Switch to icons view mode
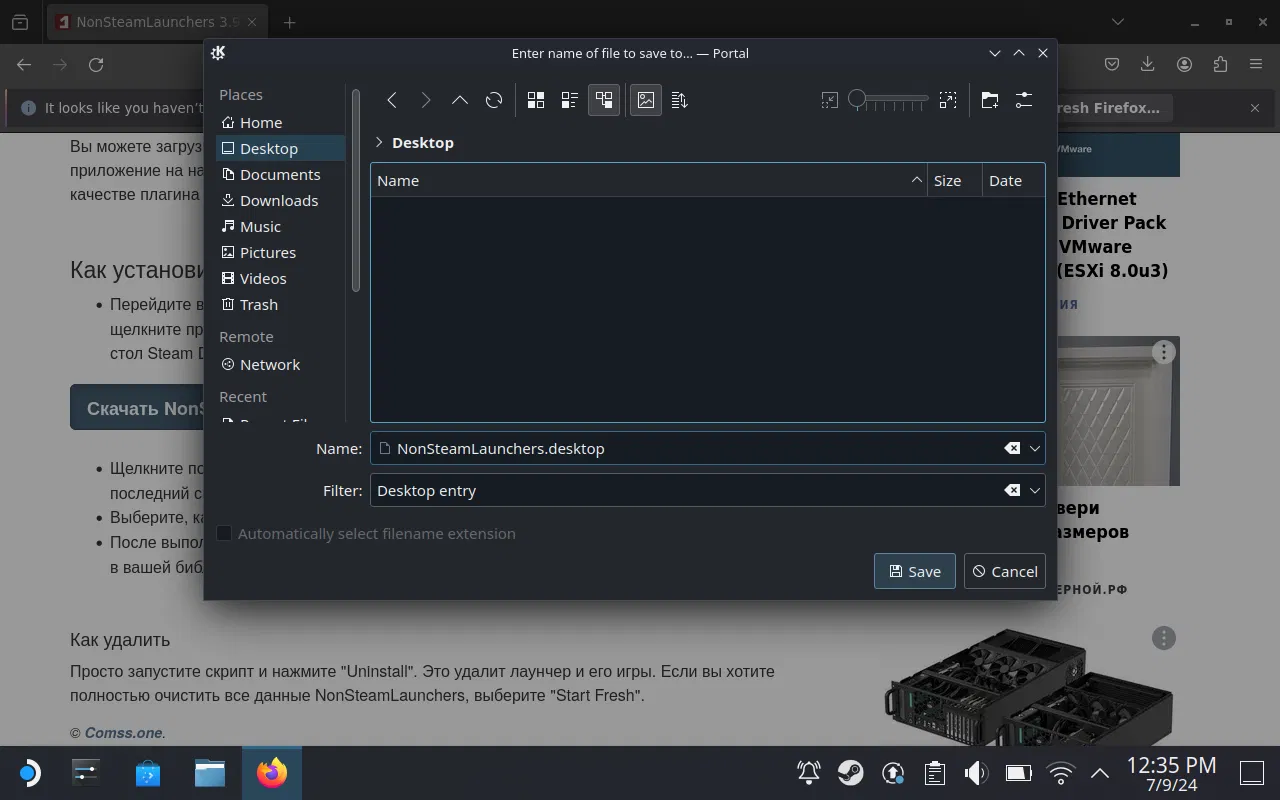1280x800 pixels. tap(536, 100)
